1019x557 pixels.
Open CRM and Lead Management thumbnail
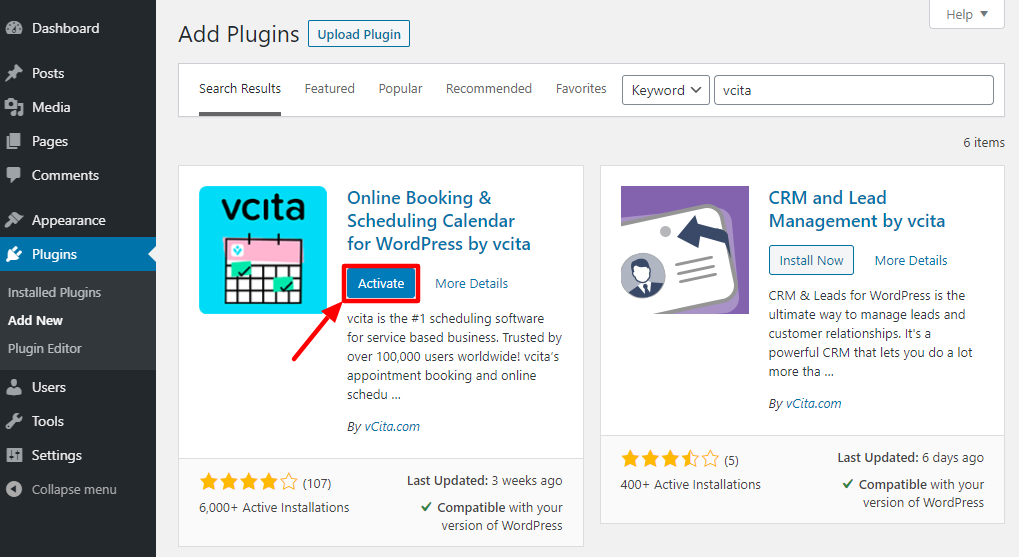[685, 250]
